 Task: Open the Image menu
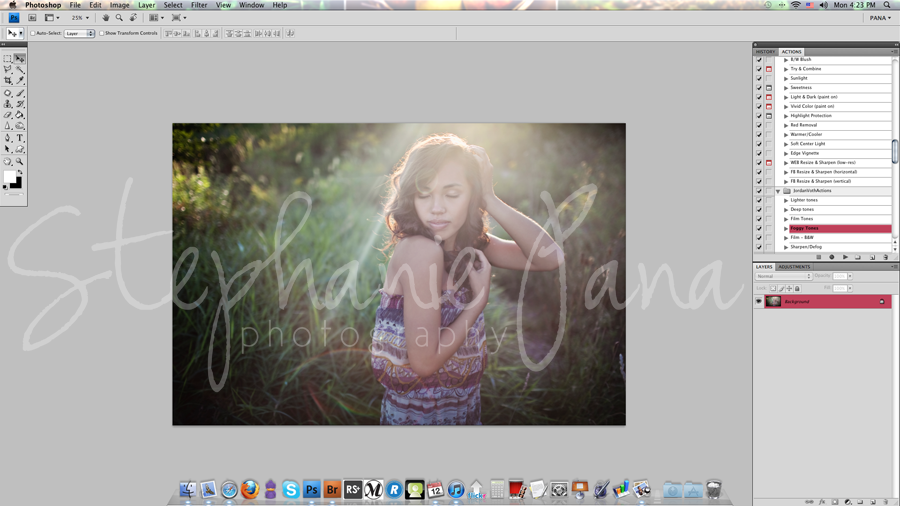119,5
